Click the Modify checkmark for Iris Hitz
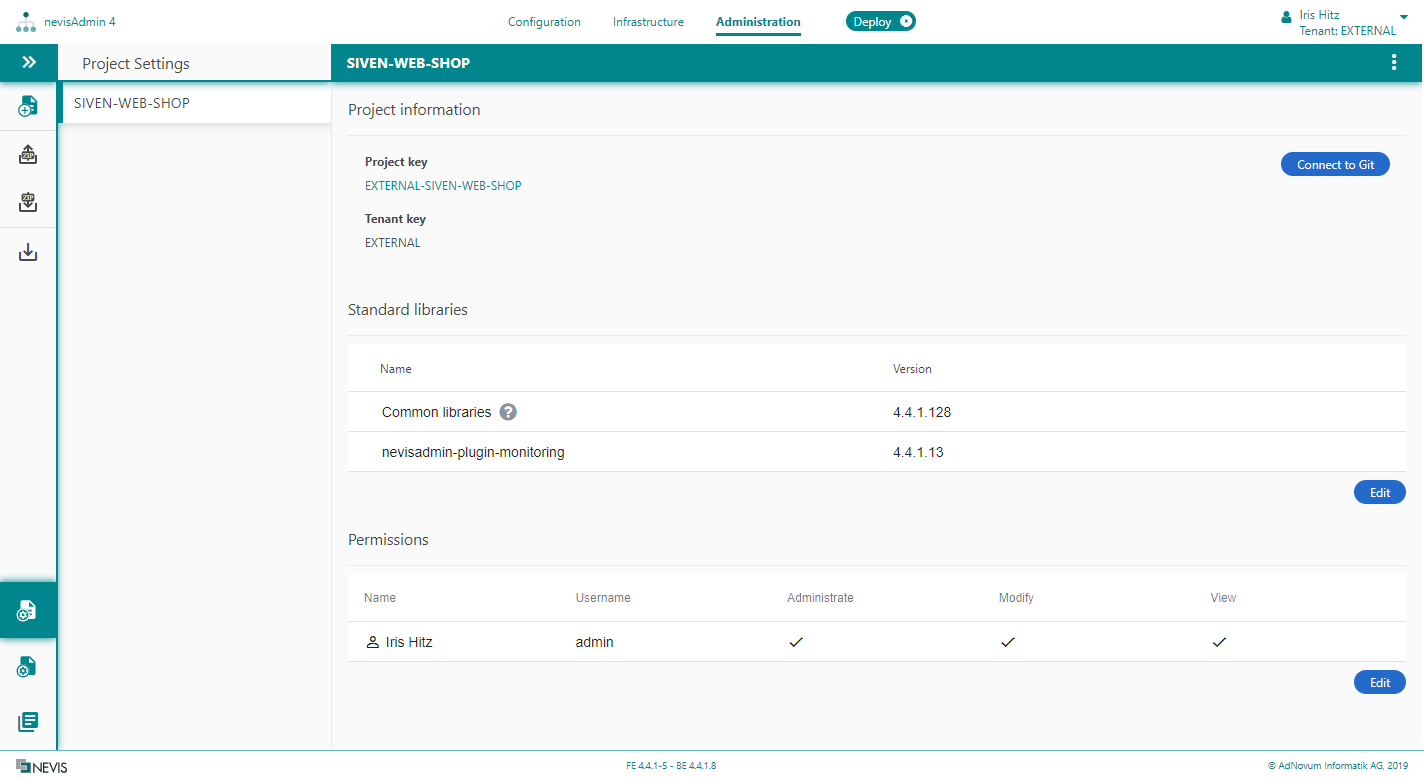 pos(1008,642)
